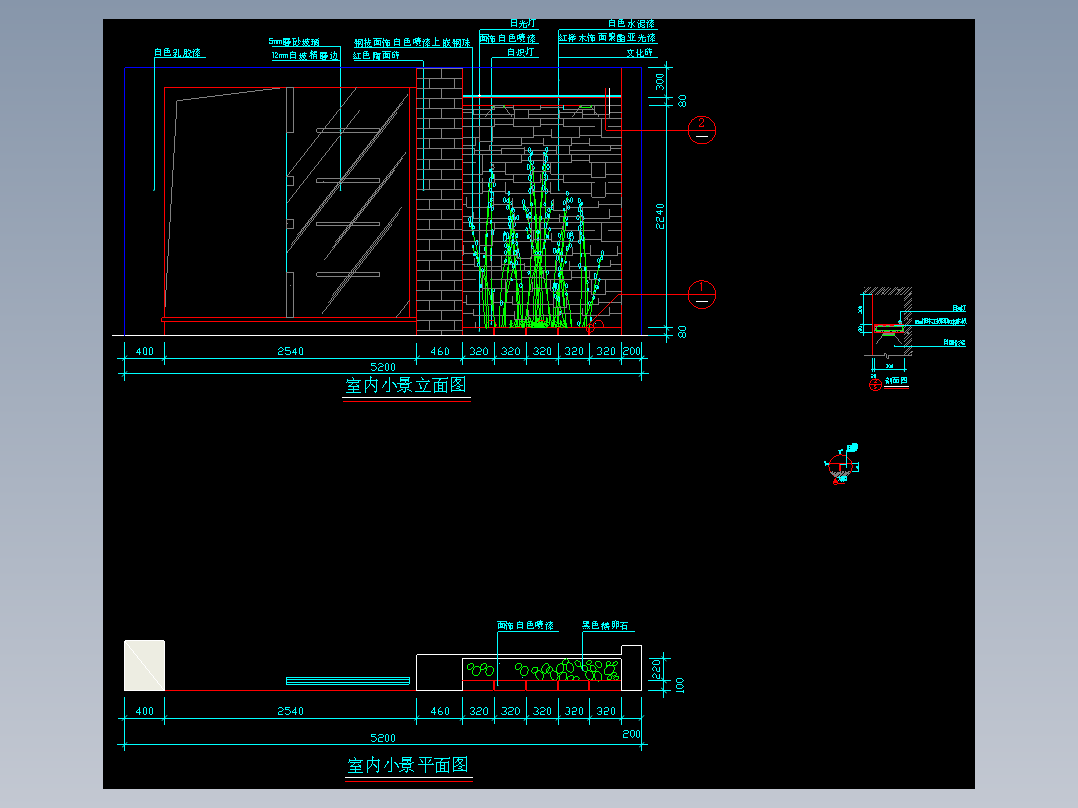Select the white column block in the plan
Screen dimensions: 1078x808
tap(144, 666)
